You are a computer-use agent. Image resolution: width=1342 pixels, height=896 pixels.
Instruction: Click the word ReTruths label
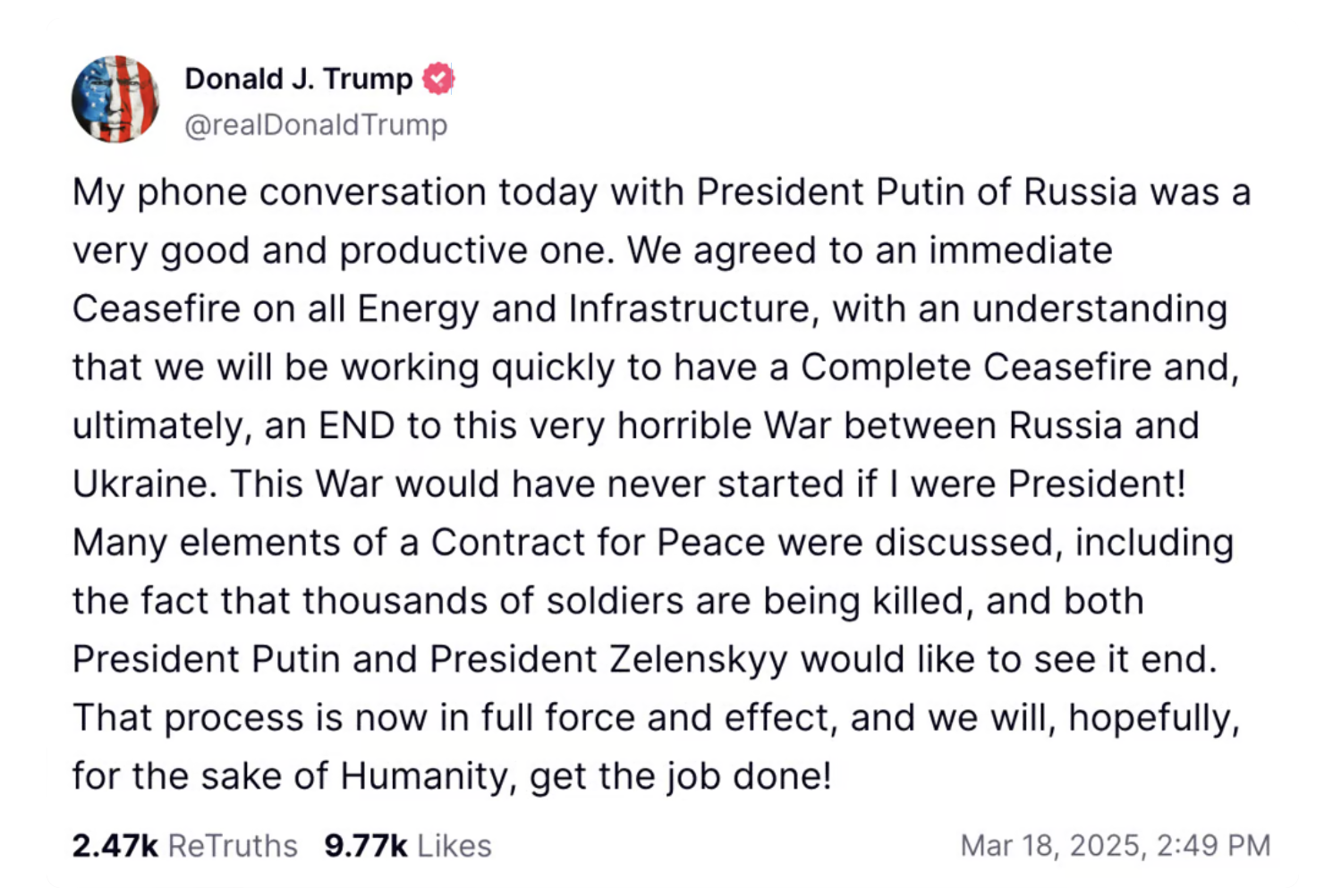tap(231, 844)
